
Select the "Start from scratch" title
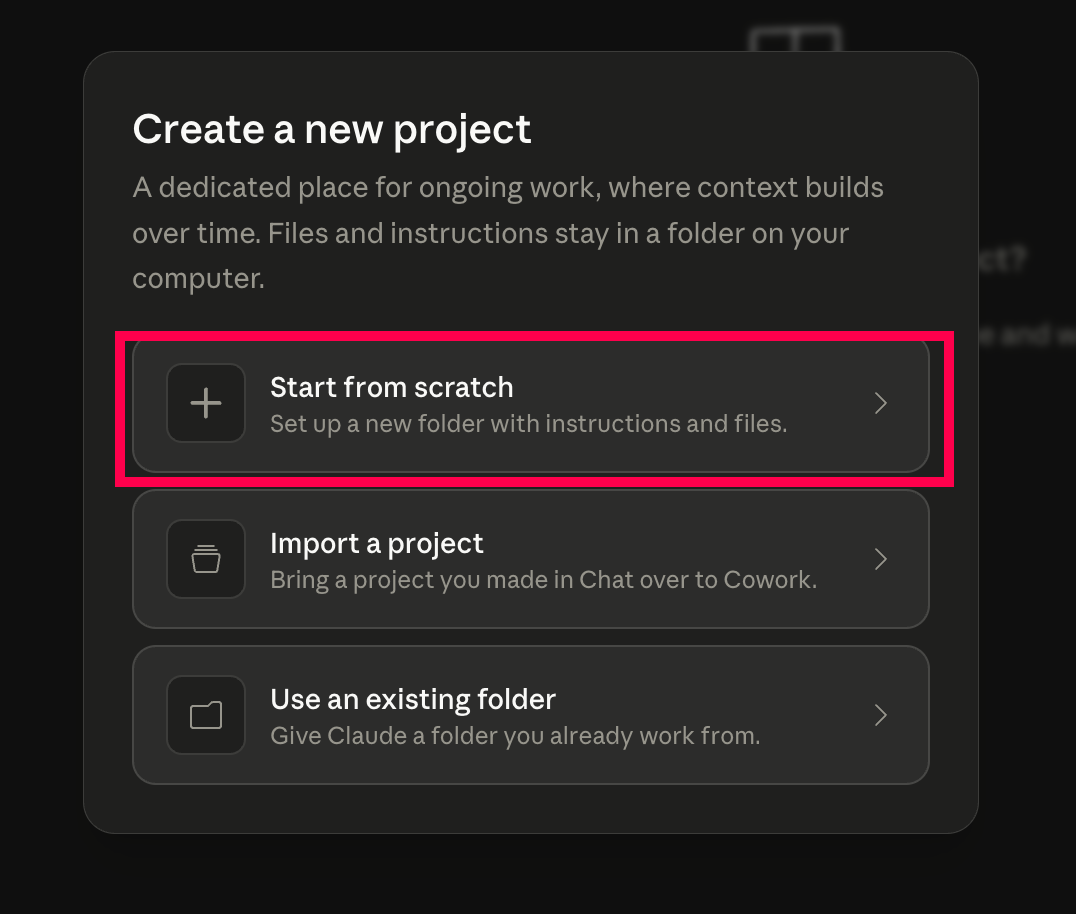point(392,388)
